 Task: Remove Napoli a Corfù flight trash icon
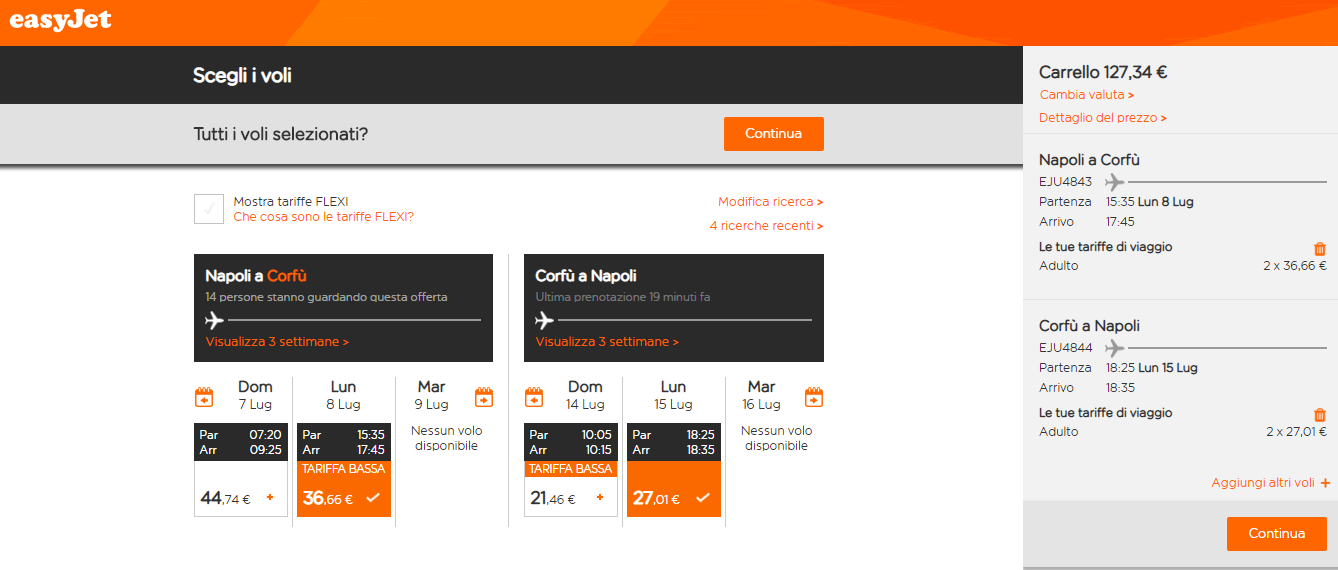pyautogui.click(x=1320, y=248)
